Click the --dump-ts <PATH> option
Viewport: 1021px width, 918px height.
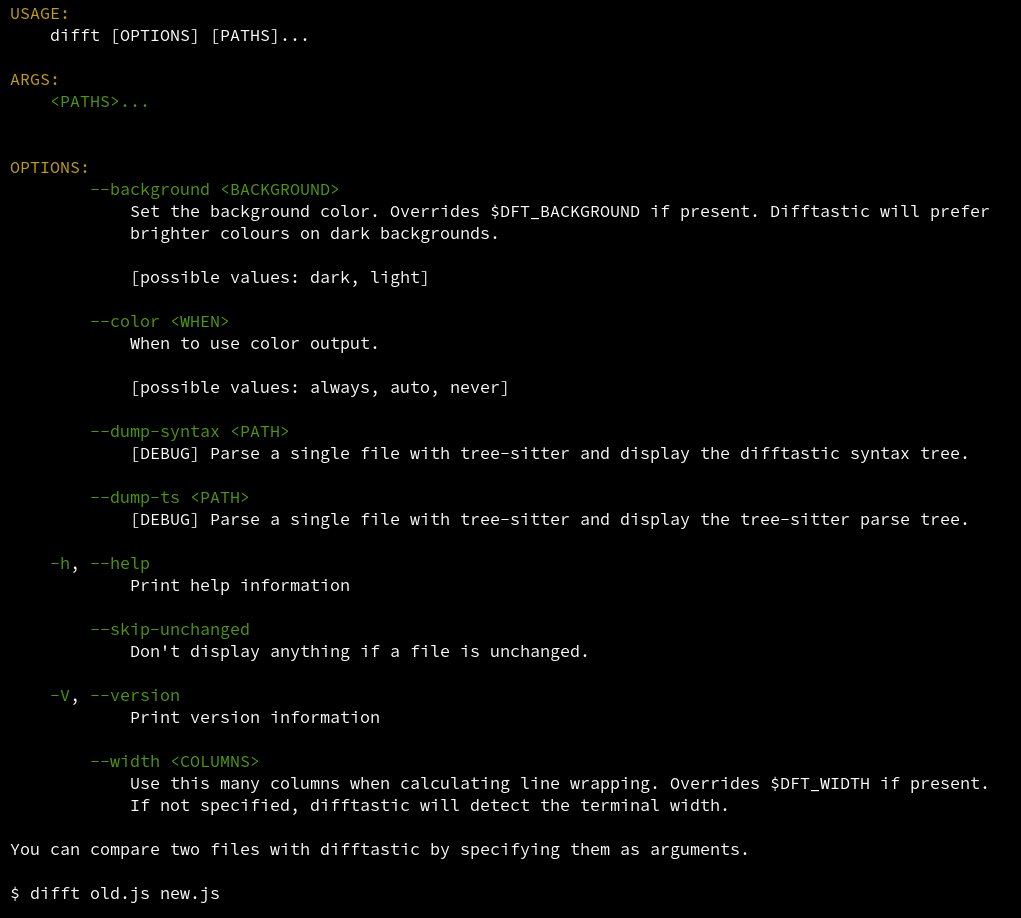coord(169,497)
